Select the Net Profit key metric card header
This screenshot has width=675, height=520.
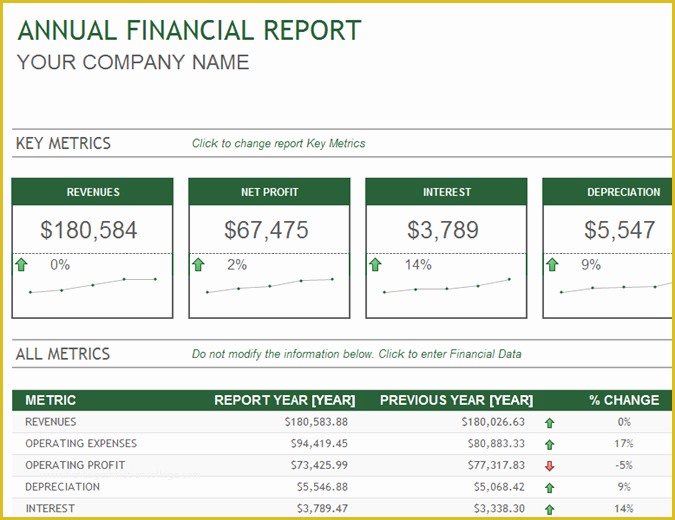[x=269, y=192]
